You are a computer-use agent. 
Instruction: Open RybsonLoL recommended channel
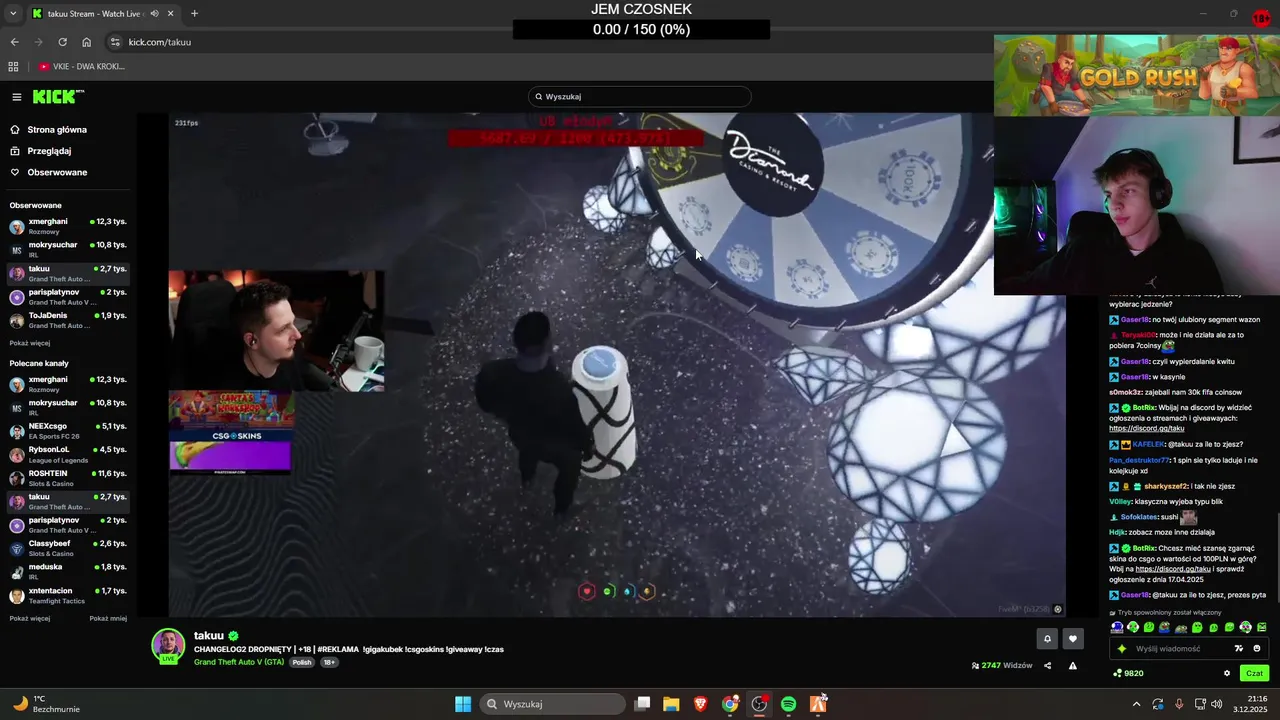click(68, 454)
